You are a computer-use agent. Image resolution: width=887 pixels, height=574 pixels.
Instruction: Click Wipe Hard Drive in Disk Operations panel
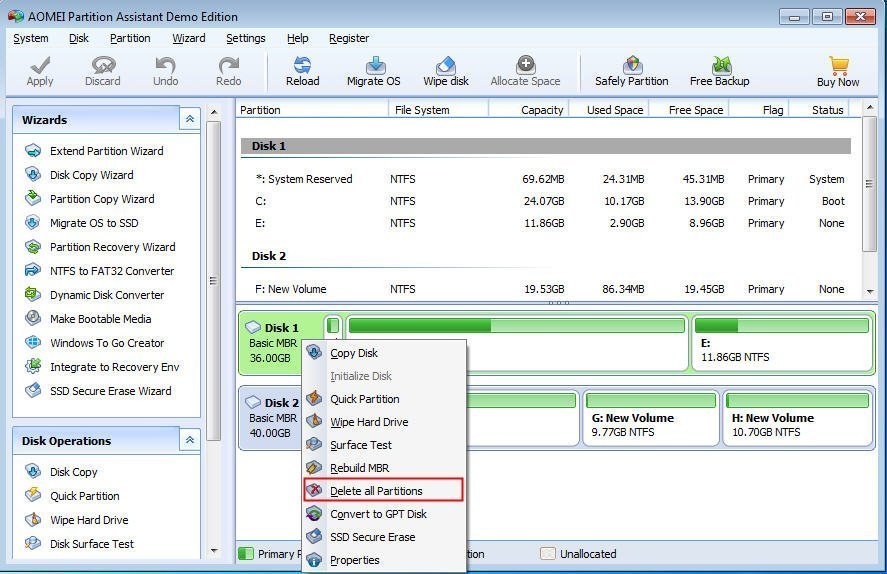[x=76, y=520]
